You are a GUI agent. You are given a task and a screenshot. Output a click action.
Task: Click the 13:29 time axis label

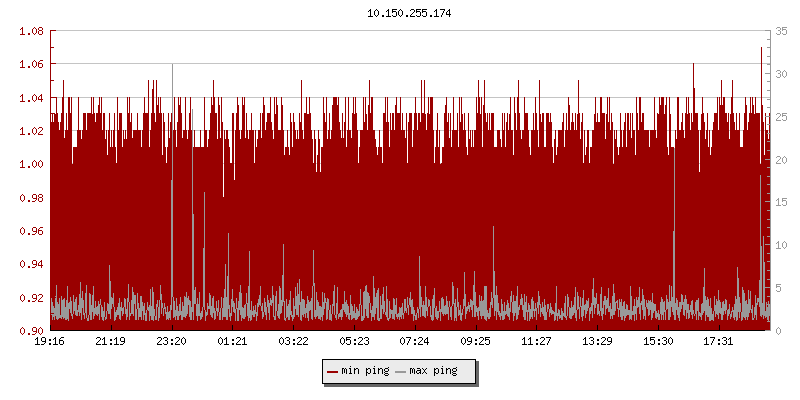pyautogui.click(x=597, y=342)
